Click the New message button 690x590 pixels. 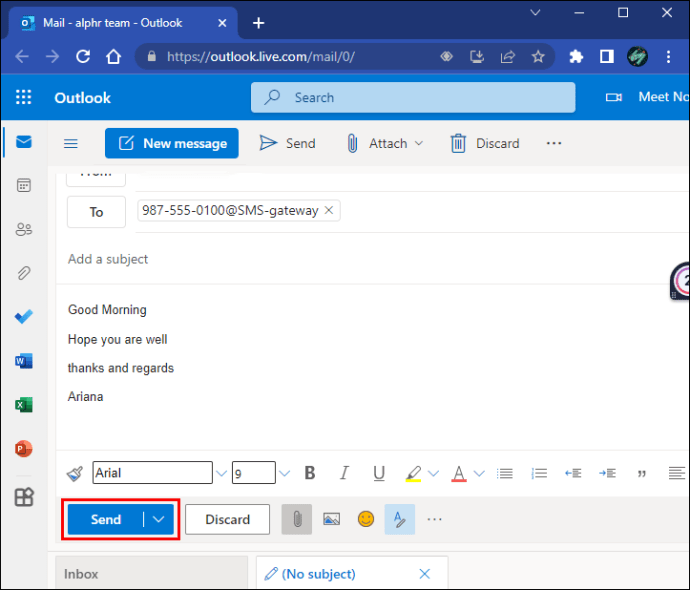172,143
